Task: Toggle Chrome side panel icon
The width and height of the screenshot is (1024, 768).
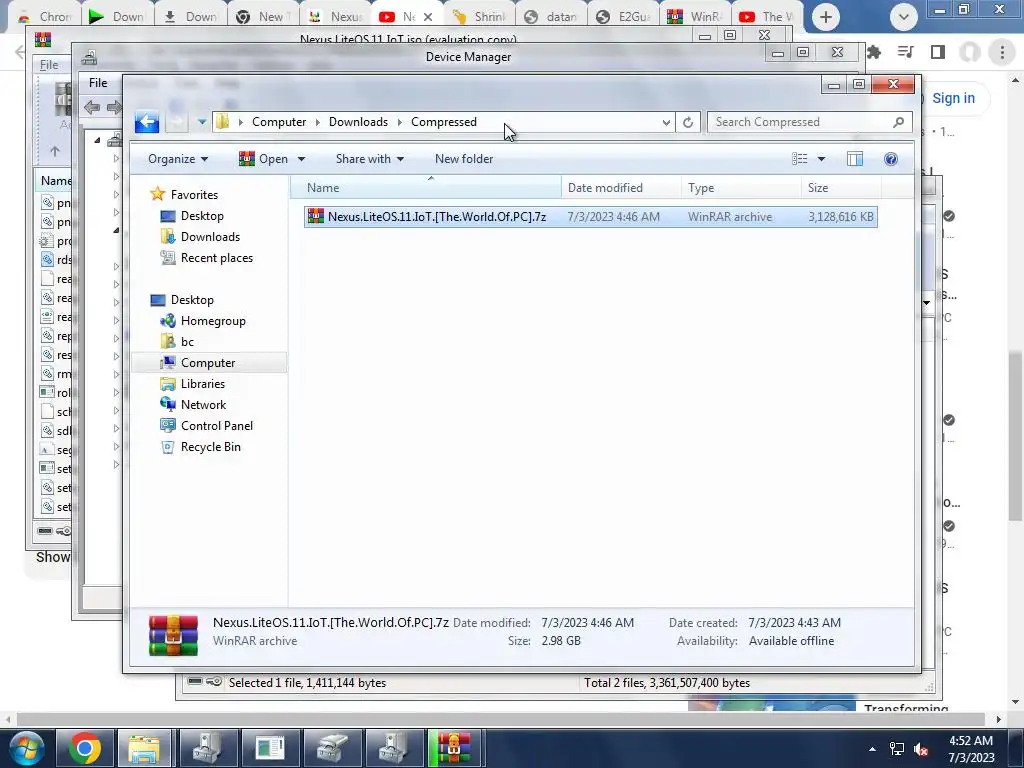Action: tap(938, 52)
